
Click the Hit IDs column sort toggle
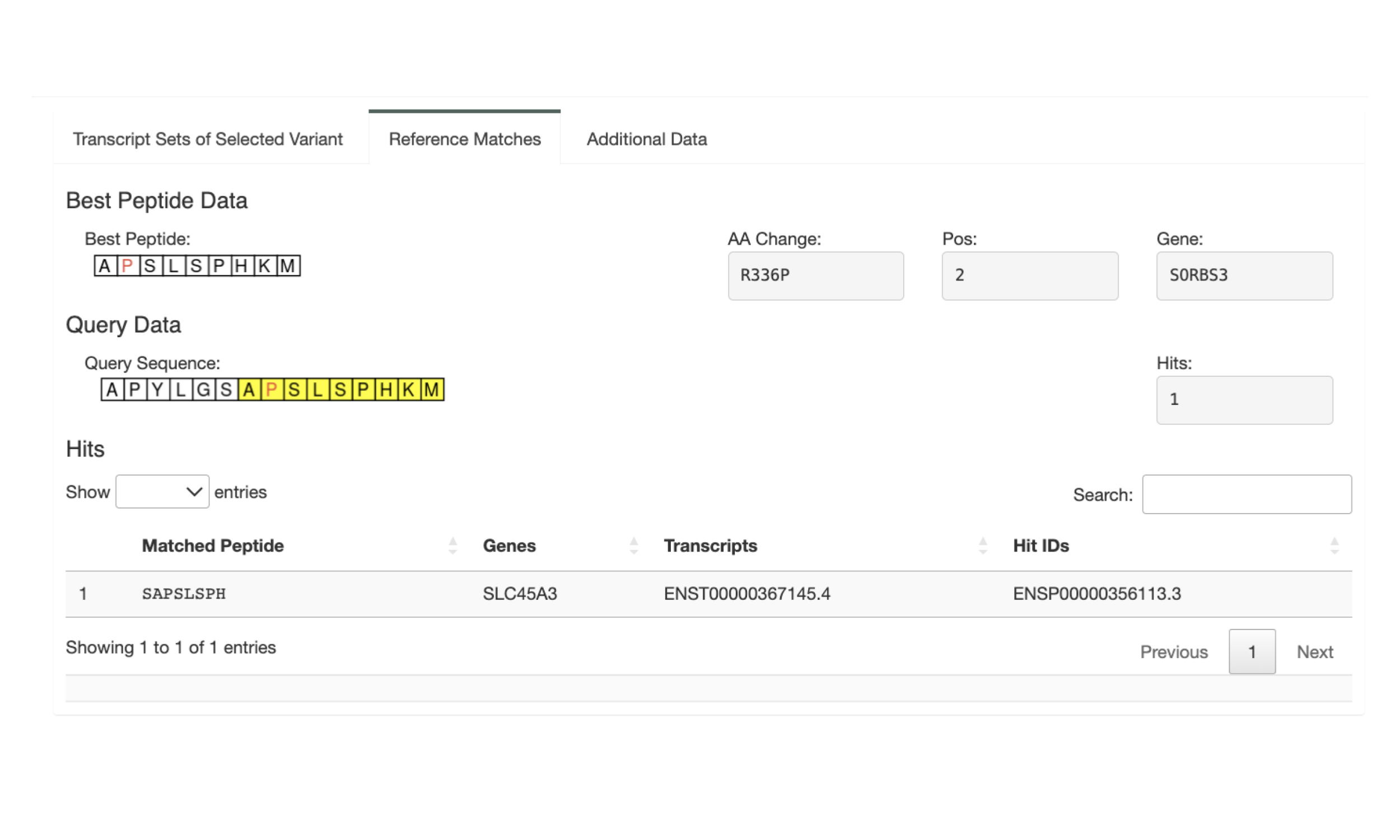[x=1334, y=546]
